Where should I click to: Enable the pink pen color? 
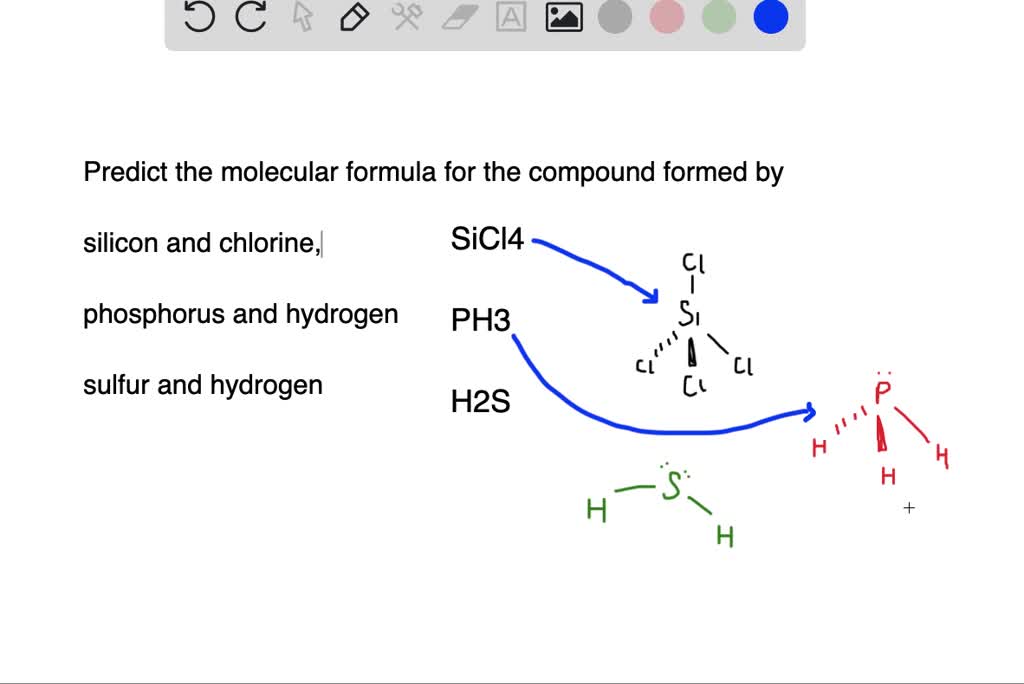point(667,16)
